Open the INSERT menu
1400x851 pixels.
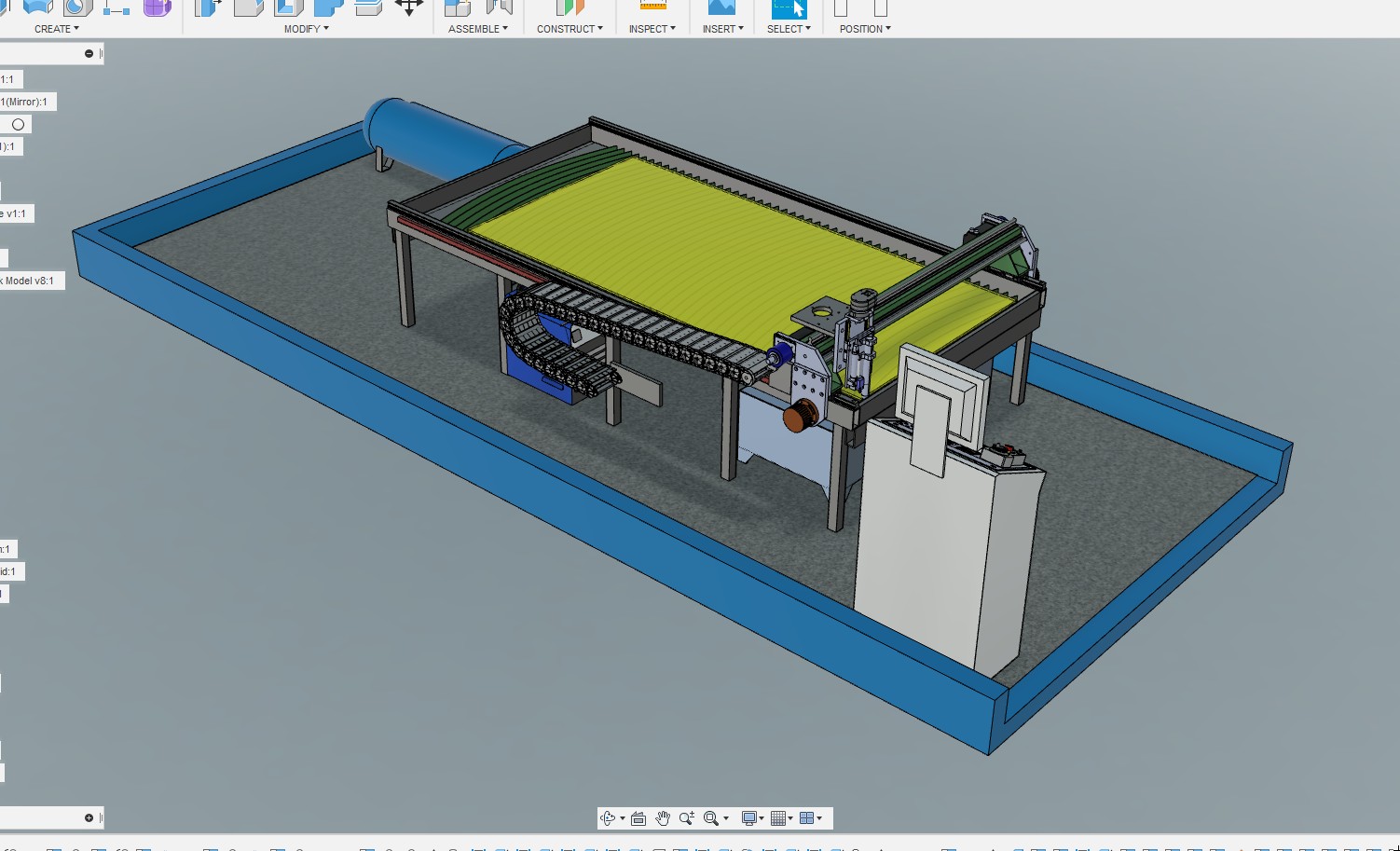click(722, 29)
